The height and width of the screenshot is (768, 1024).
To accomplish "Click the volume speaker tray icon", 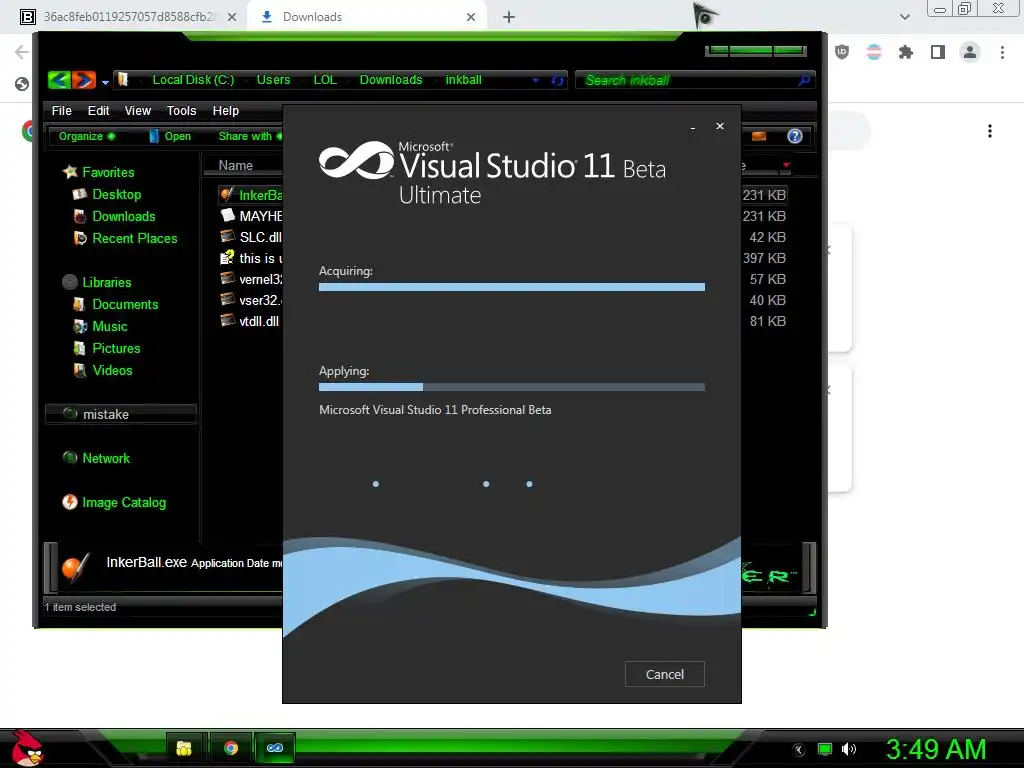I will (x=848, y=749).
